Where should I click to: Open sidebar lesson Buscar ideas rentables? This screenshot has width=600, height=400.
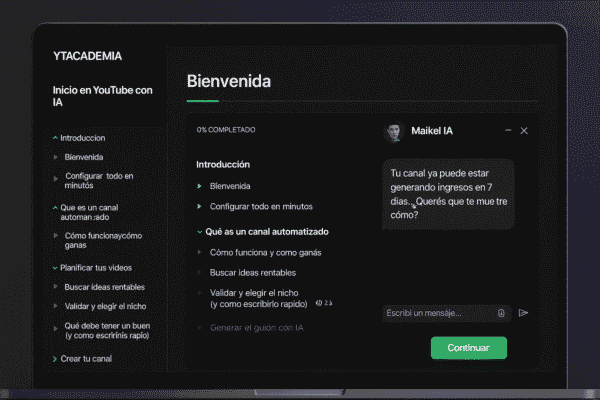point(104,287)
